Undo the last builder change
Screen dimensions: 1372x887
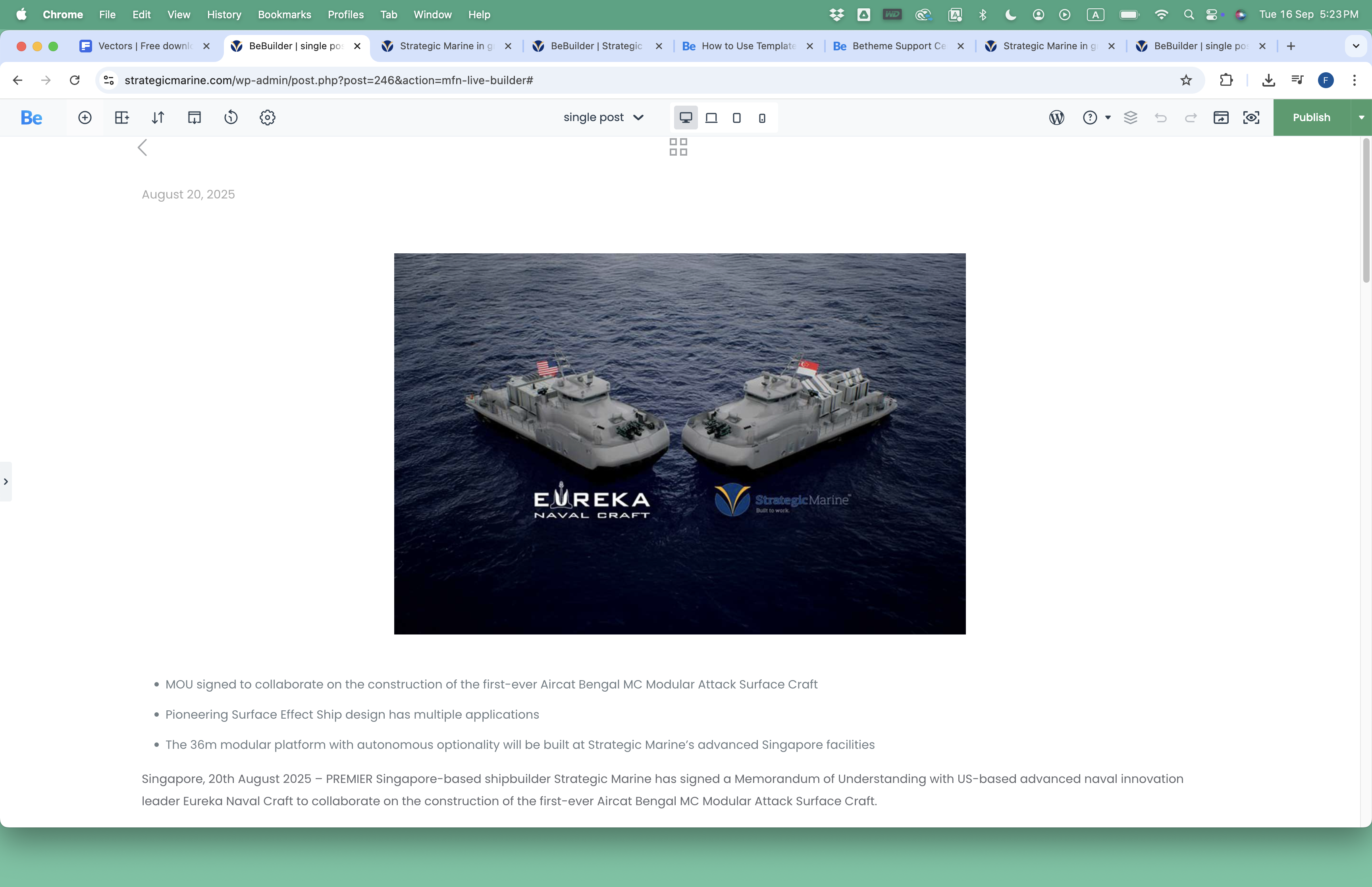pos(1161,118)
